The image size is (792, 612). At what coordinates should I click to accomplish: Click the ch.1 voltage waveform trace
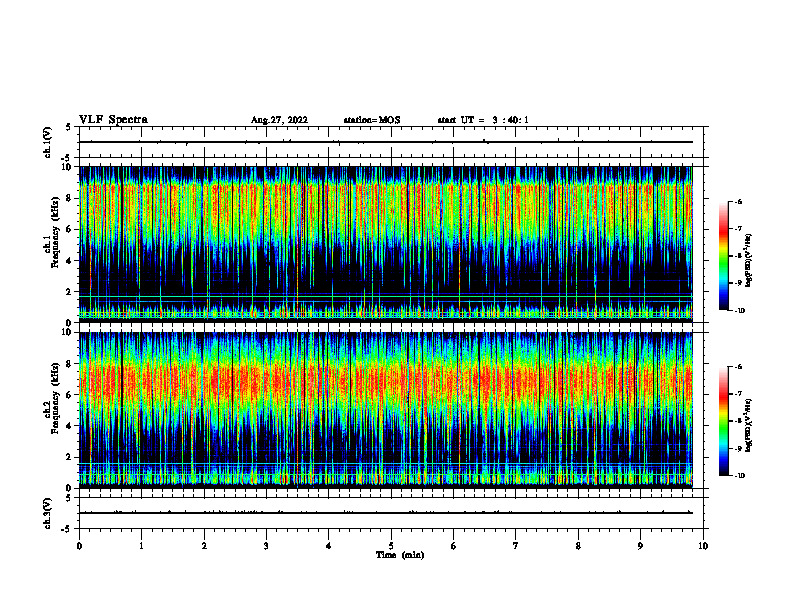386,142
